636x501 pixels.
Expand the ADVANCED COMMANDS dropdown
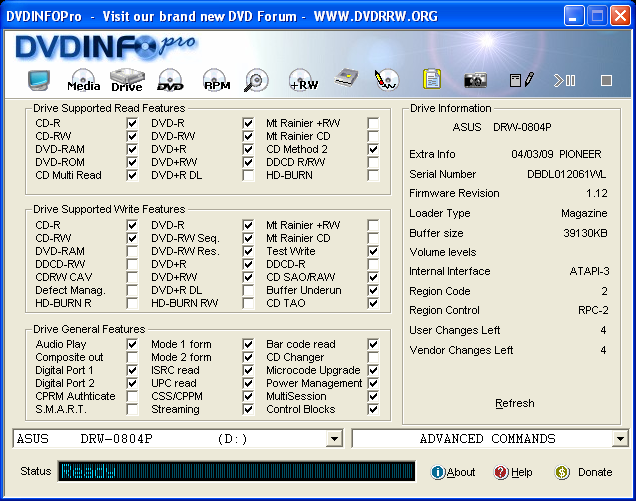(x=620, y=439)
